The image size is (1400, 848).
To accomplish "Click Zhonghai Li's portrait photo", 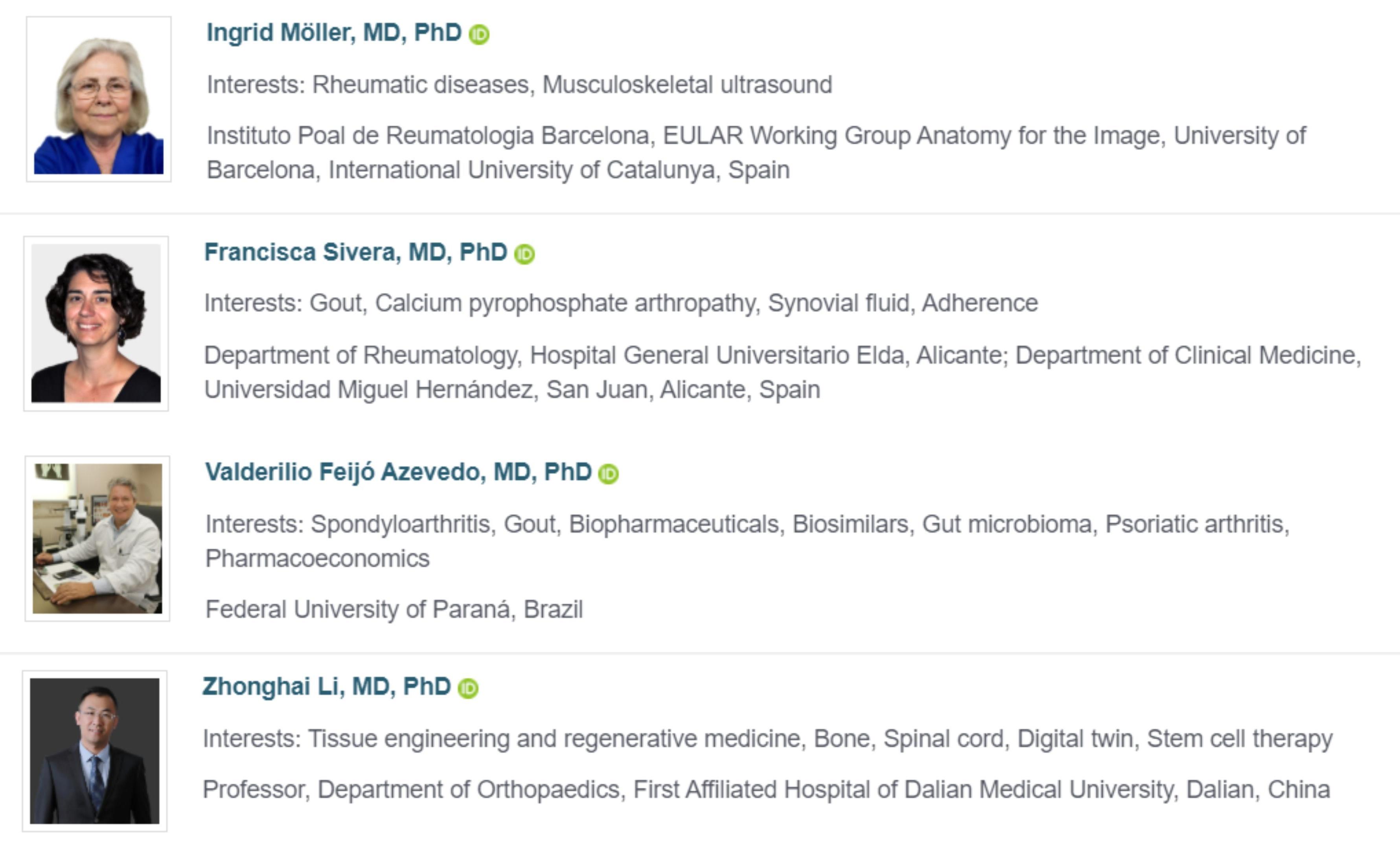I will pos(95,751).
